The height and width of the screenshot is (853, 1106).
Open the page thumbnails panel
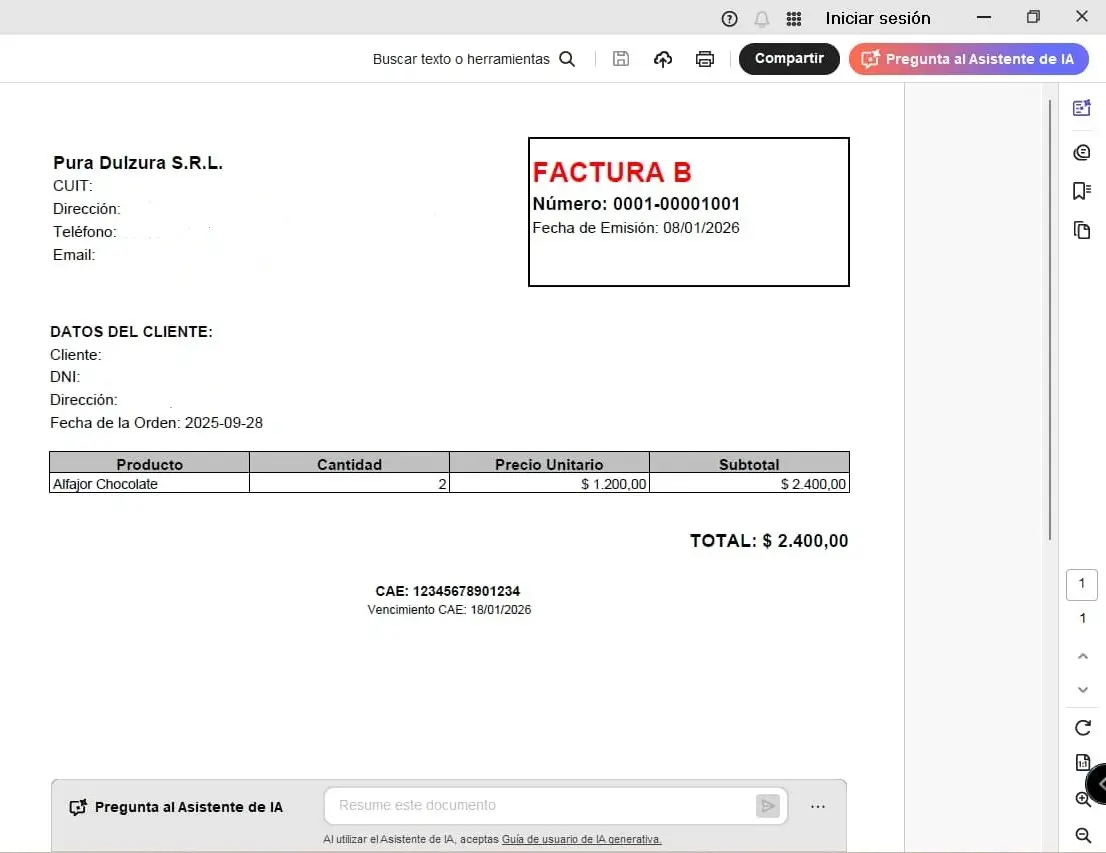1082,229
